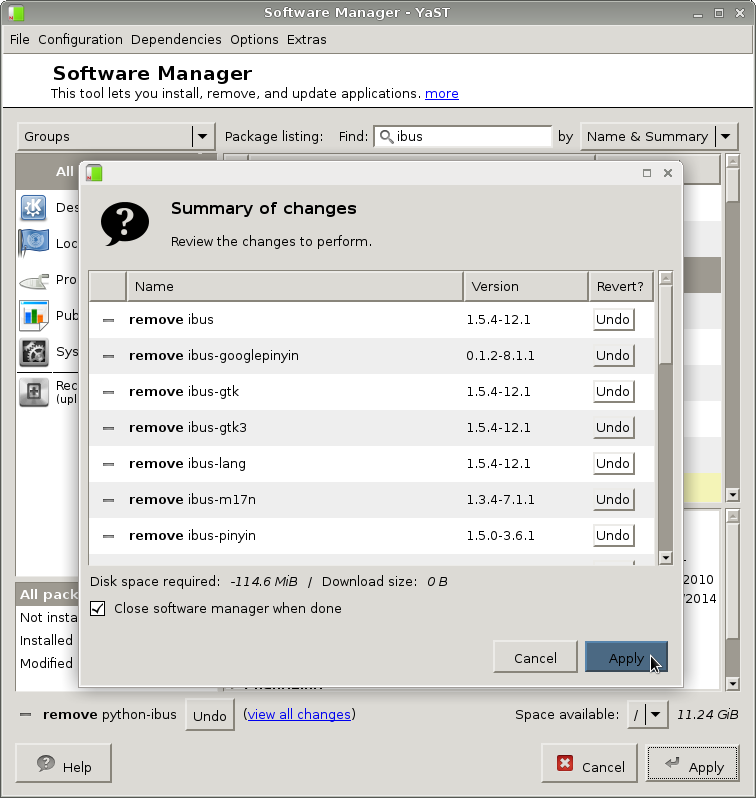The width and height of the screenshot is (756, 798).
Task: Open the Extras menu
Action: pyautogui.click(x=306, y=40)
